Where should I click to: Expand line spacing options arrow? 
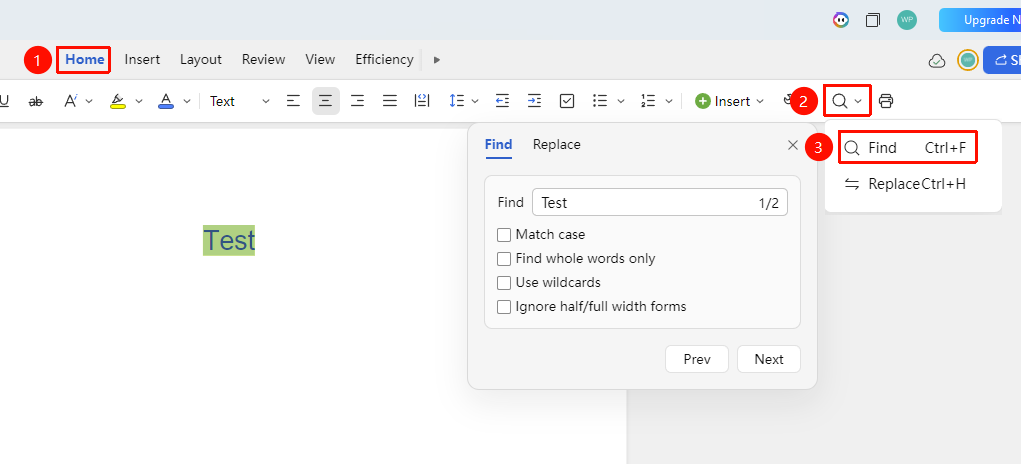coord(475,102)
